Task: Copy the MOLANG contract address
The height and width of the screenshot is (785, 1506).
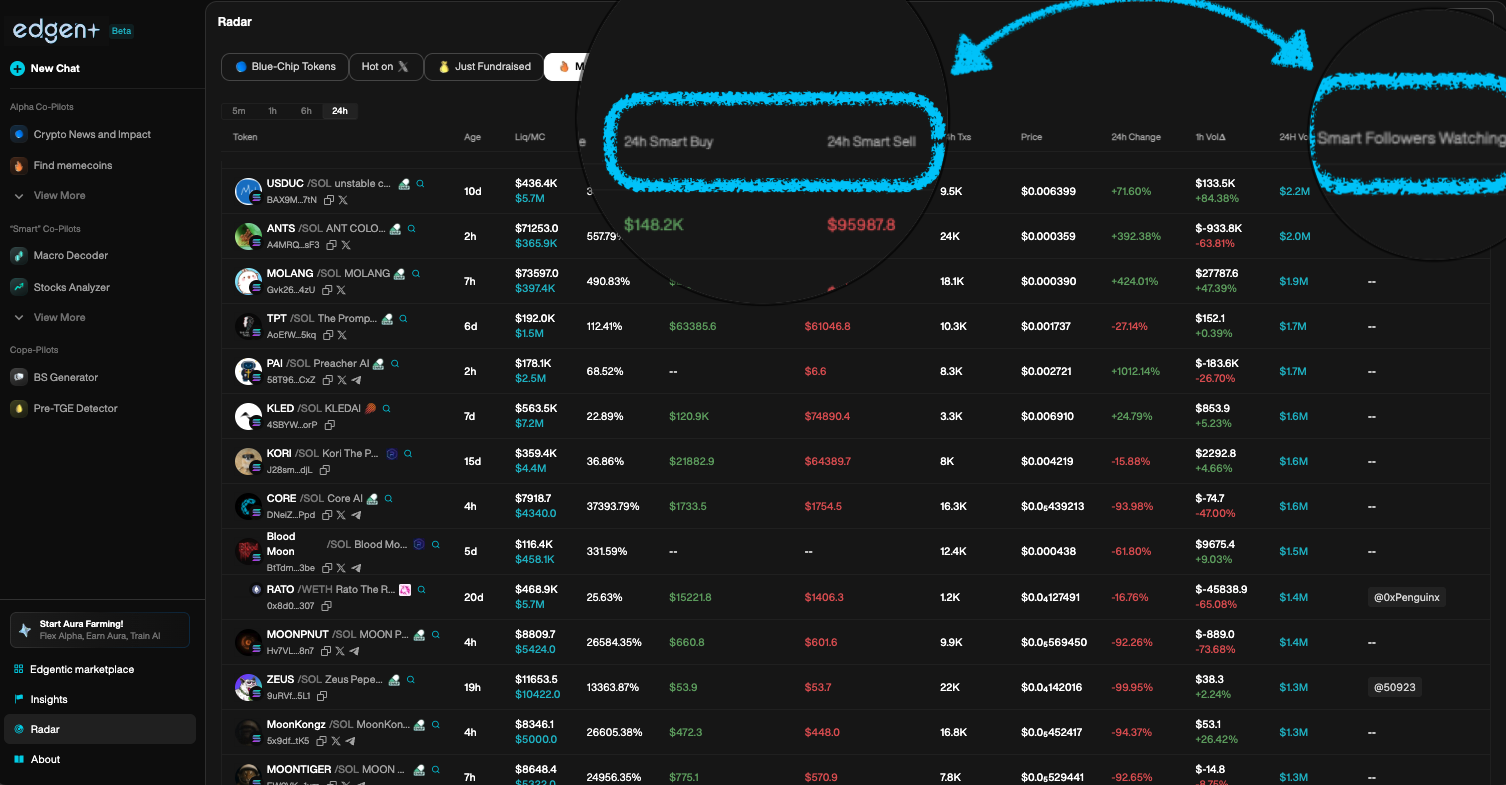Action: [328, 288]
